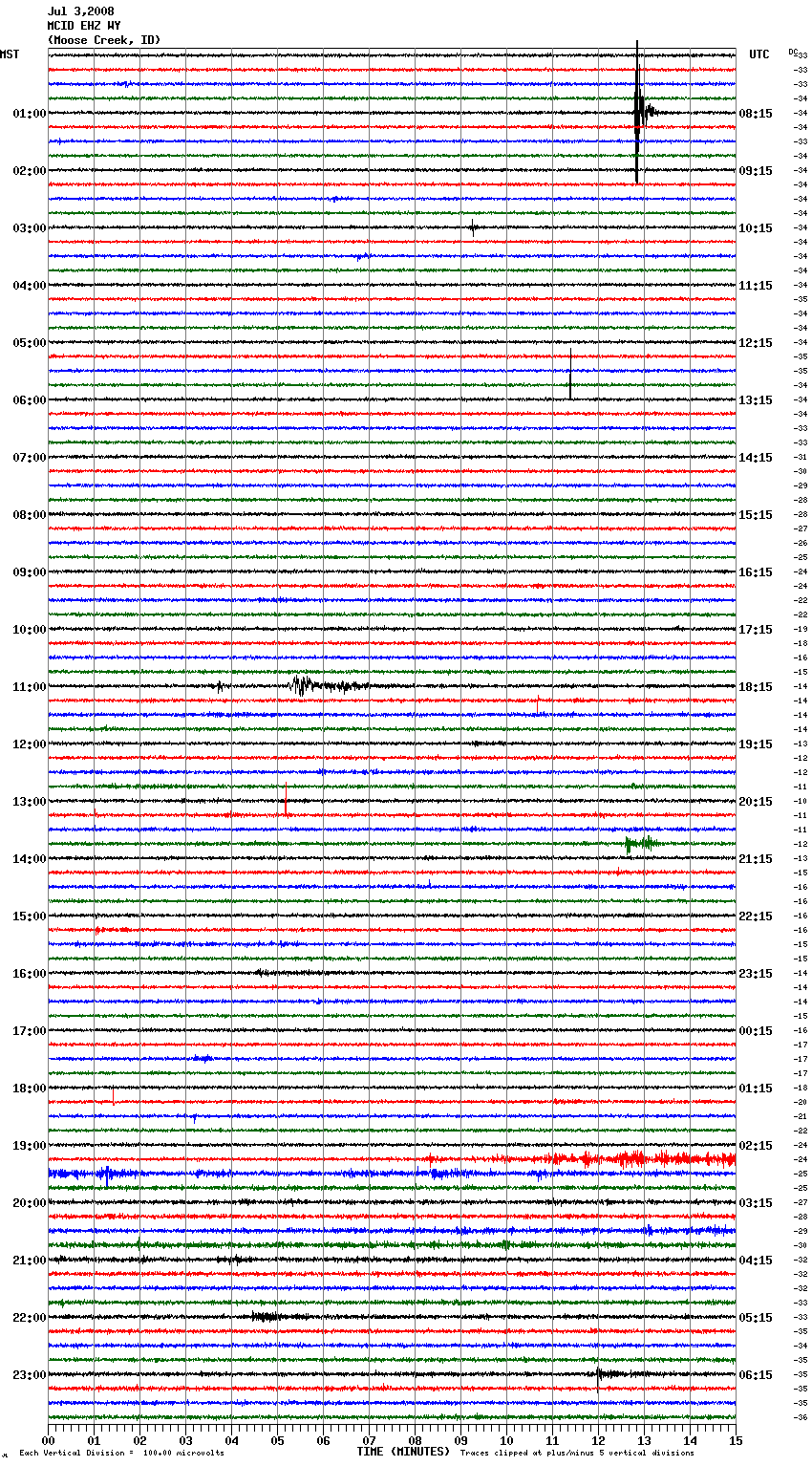Screen dimensions: 812x1466
Task: Click the "UTC" time zone header
Action: coord(759,54)
